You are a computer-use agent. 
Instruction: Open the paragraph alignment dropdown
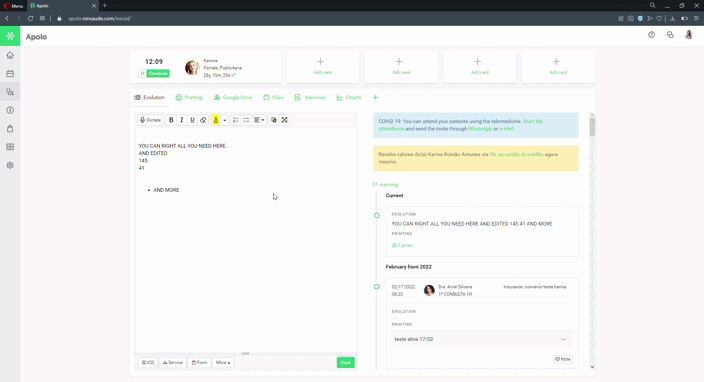(259, 120)
